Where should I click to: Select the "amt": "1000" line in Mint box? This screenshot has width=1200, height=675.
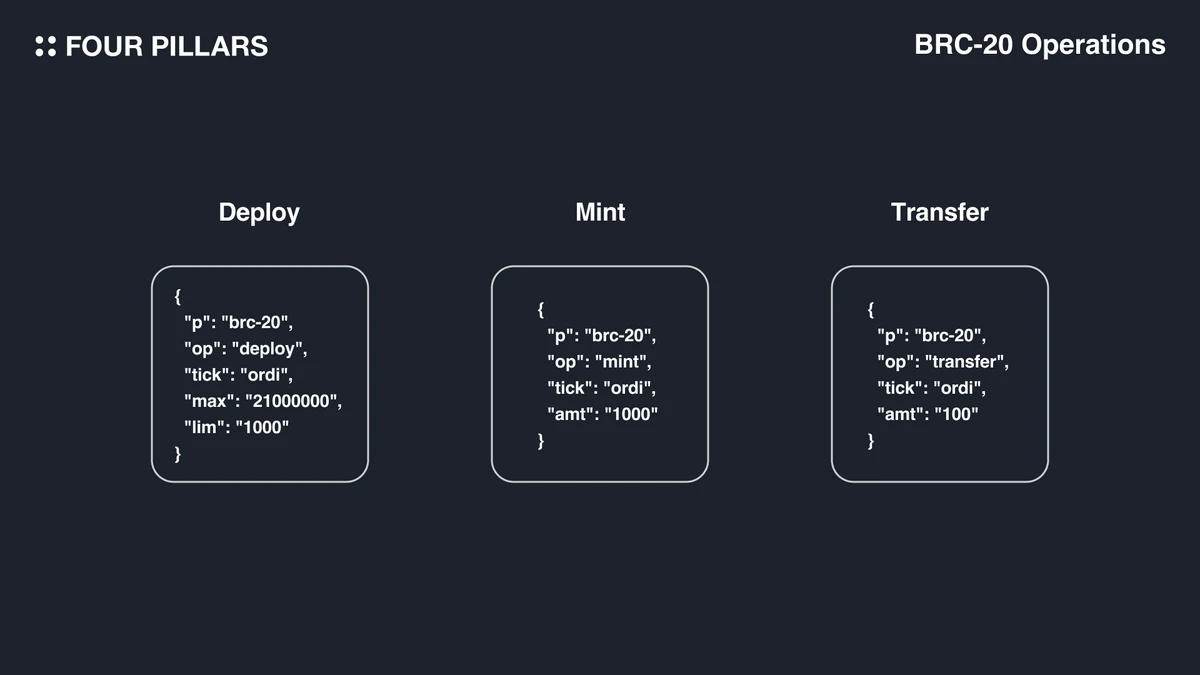coord(603,414)
